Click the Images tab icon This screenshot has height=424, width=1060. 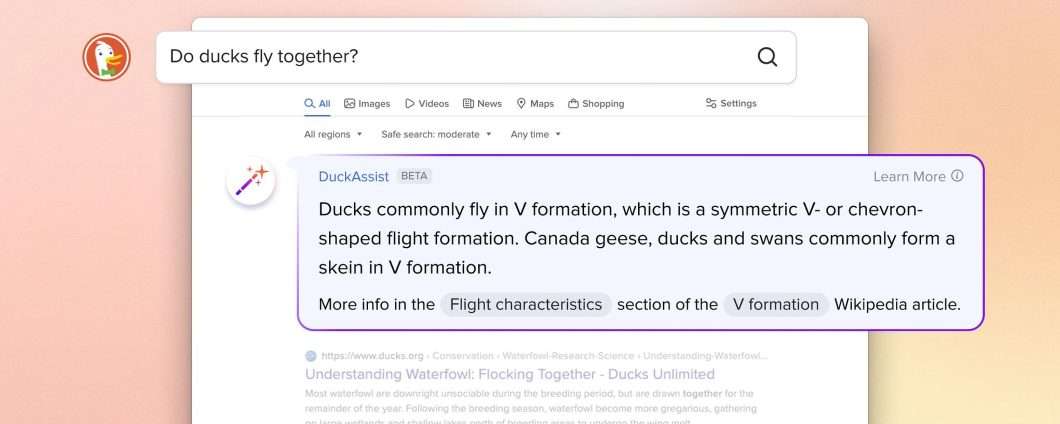coord(350,103)
